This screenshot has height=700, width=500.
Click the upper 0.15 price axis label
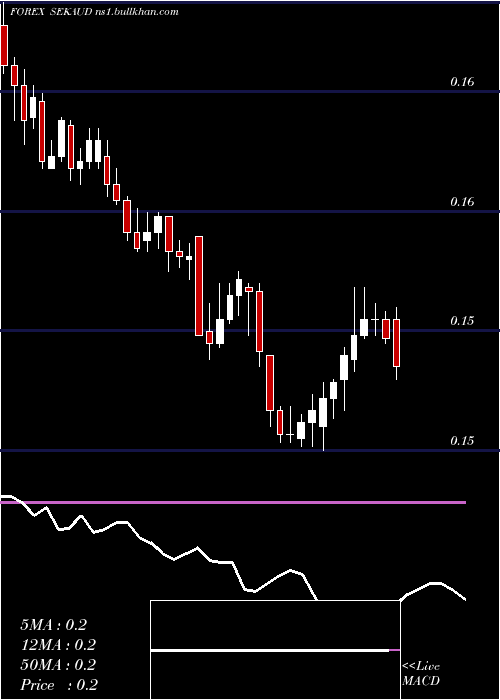click(462, 321)
